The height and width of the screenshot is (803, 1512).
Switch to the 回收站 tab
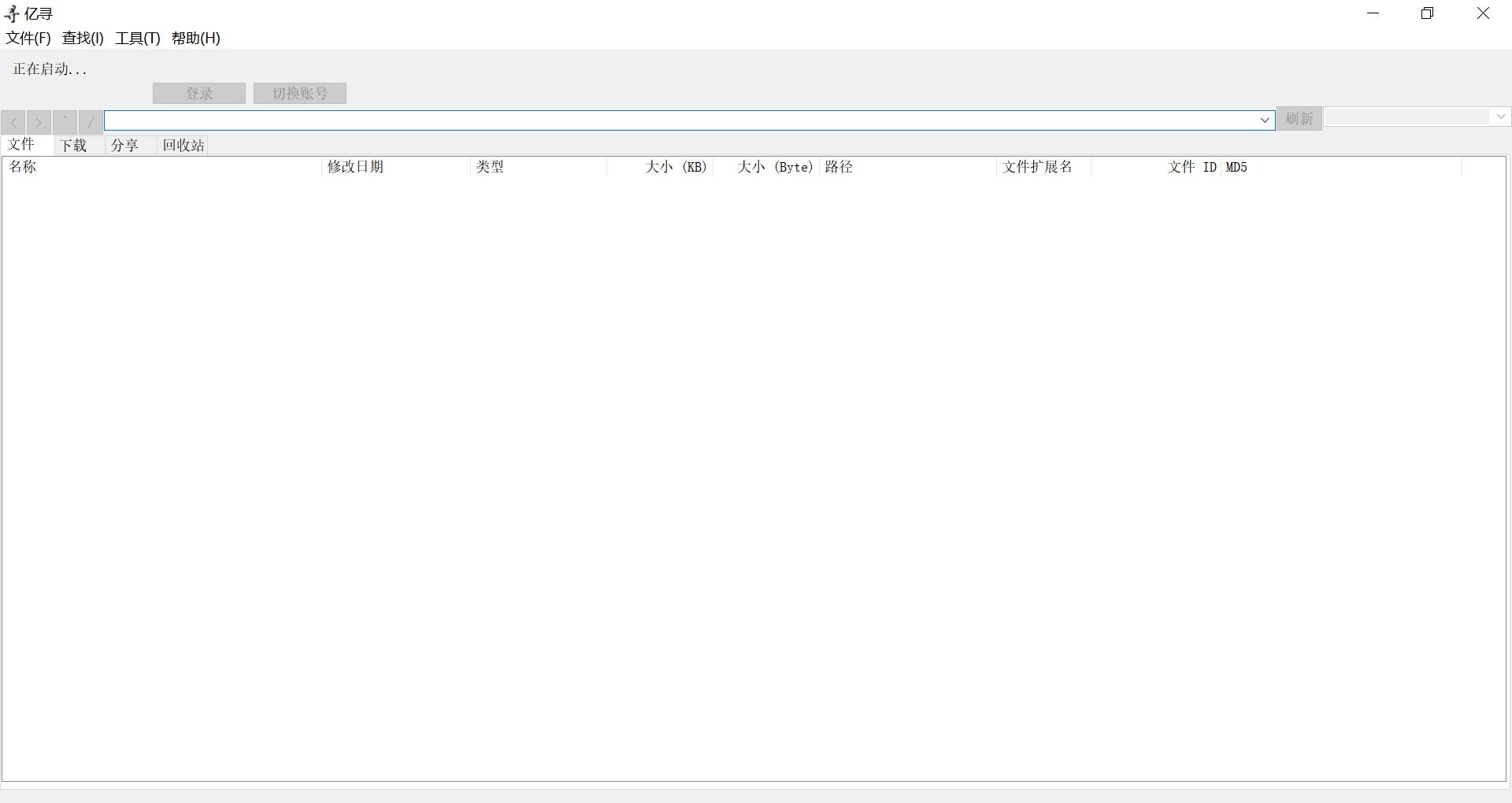183,146
